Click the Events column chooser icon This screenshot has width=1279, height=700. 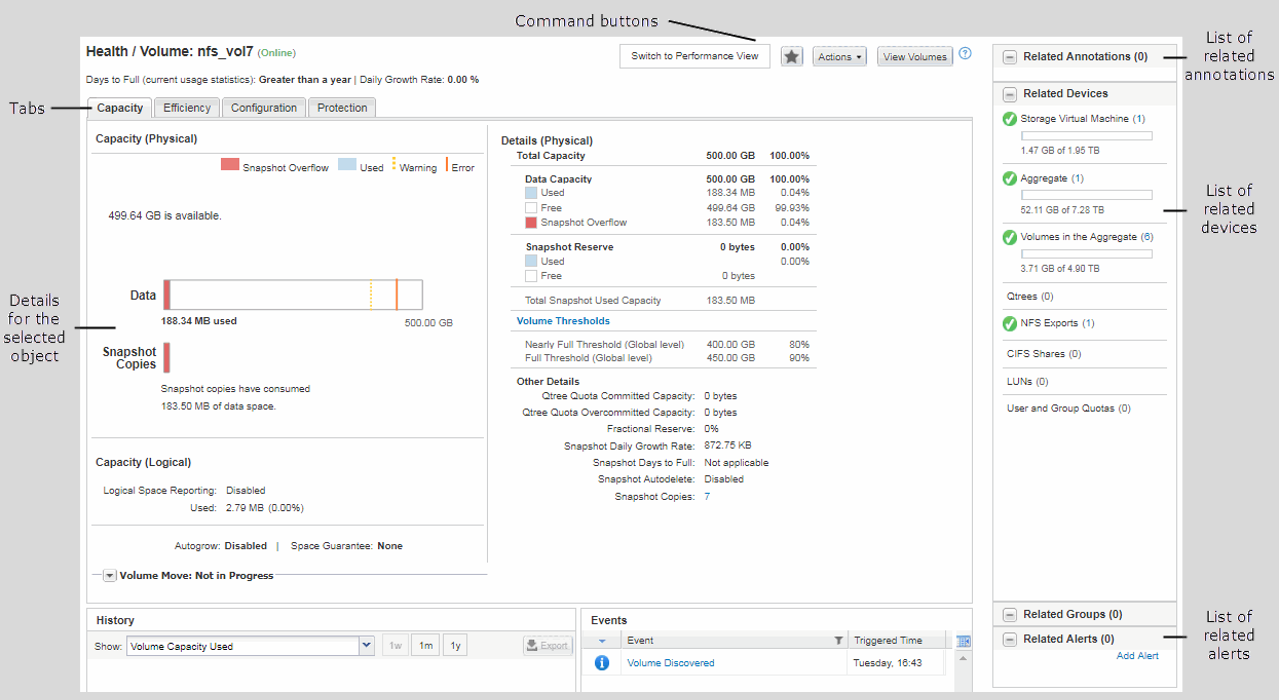pyautogui.click(x=963, y=641)
